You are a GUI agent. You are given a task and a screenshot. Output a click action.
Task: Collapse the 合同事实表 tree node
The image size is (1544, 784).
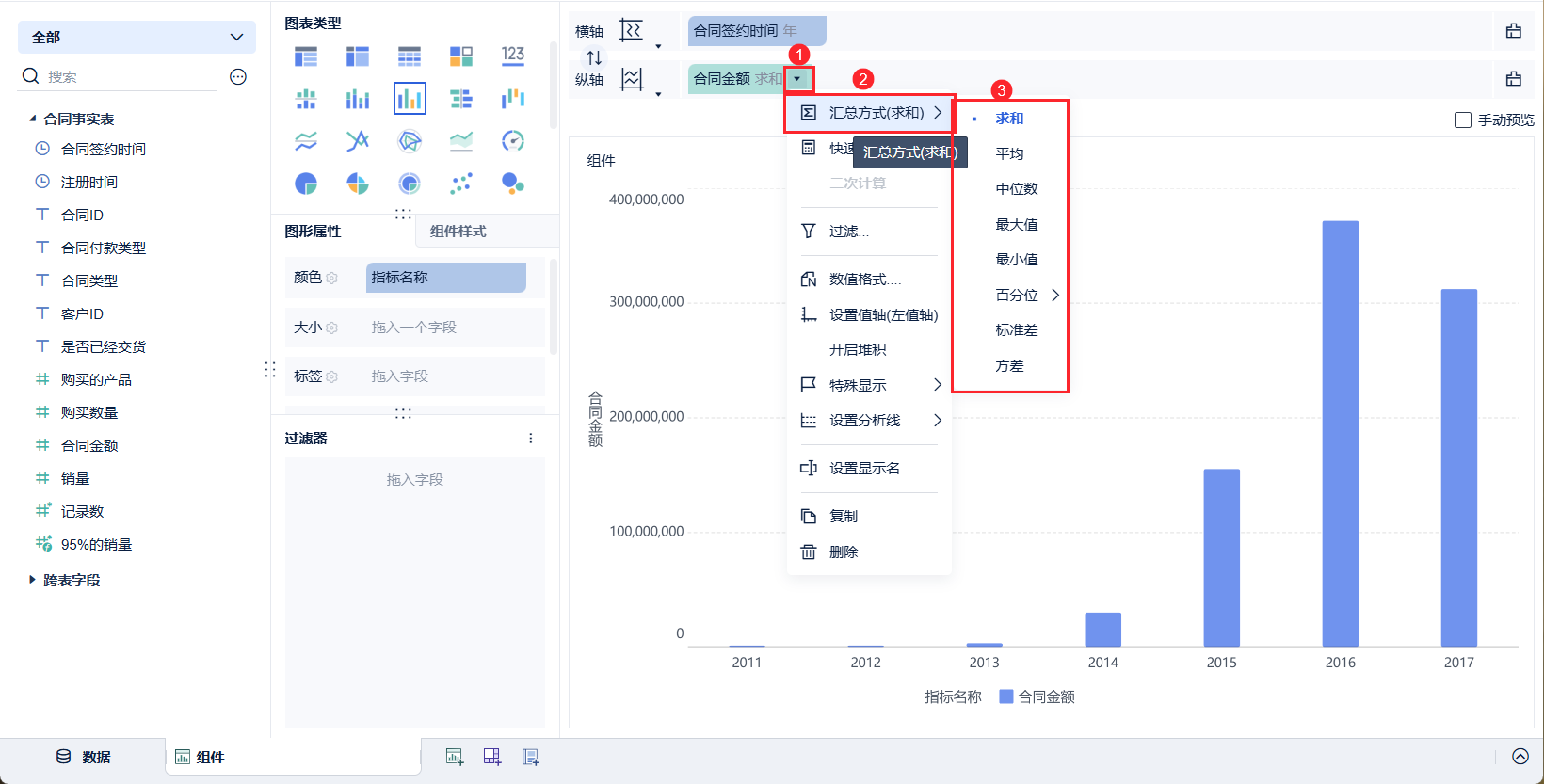(32, 119)
